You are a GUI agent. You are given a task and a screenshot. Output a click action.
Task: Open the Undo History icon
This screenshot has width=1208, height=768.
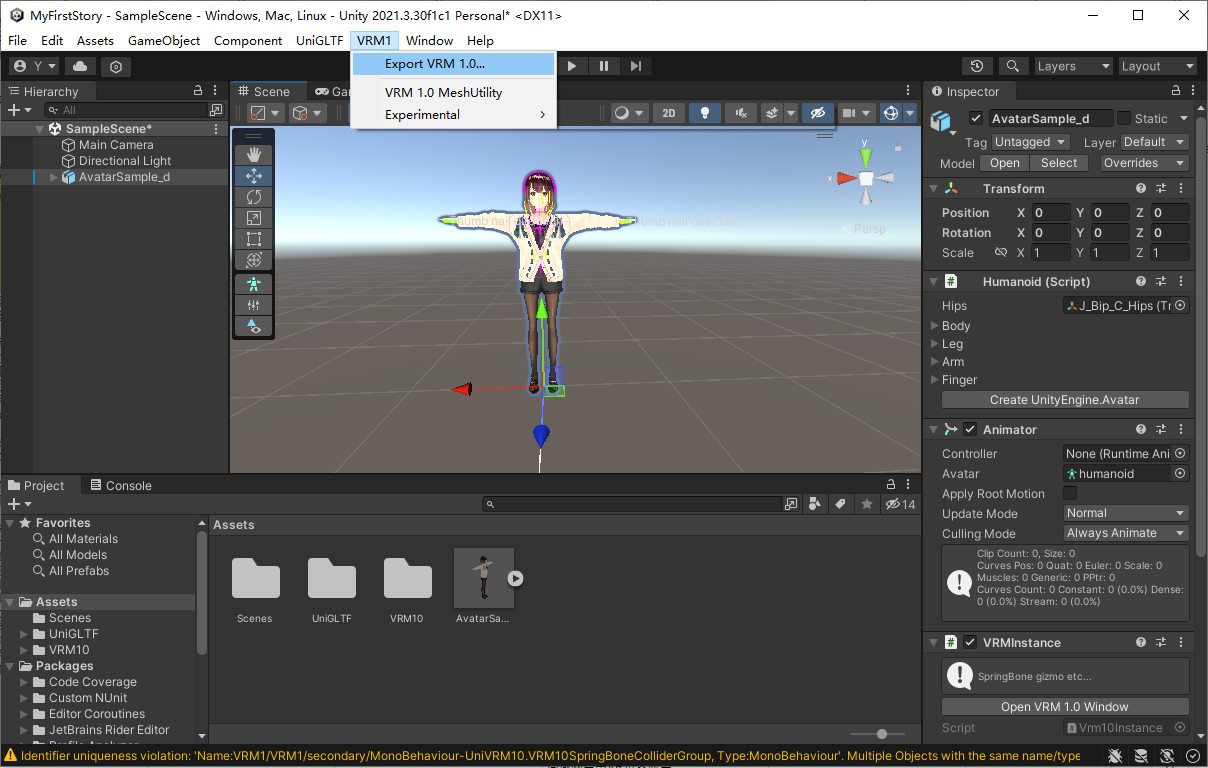(977, 66)
